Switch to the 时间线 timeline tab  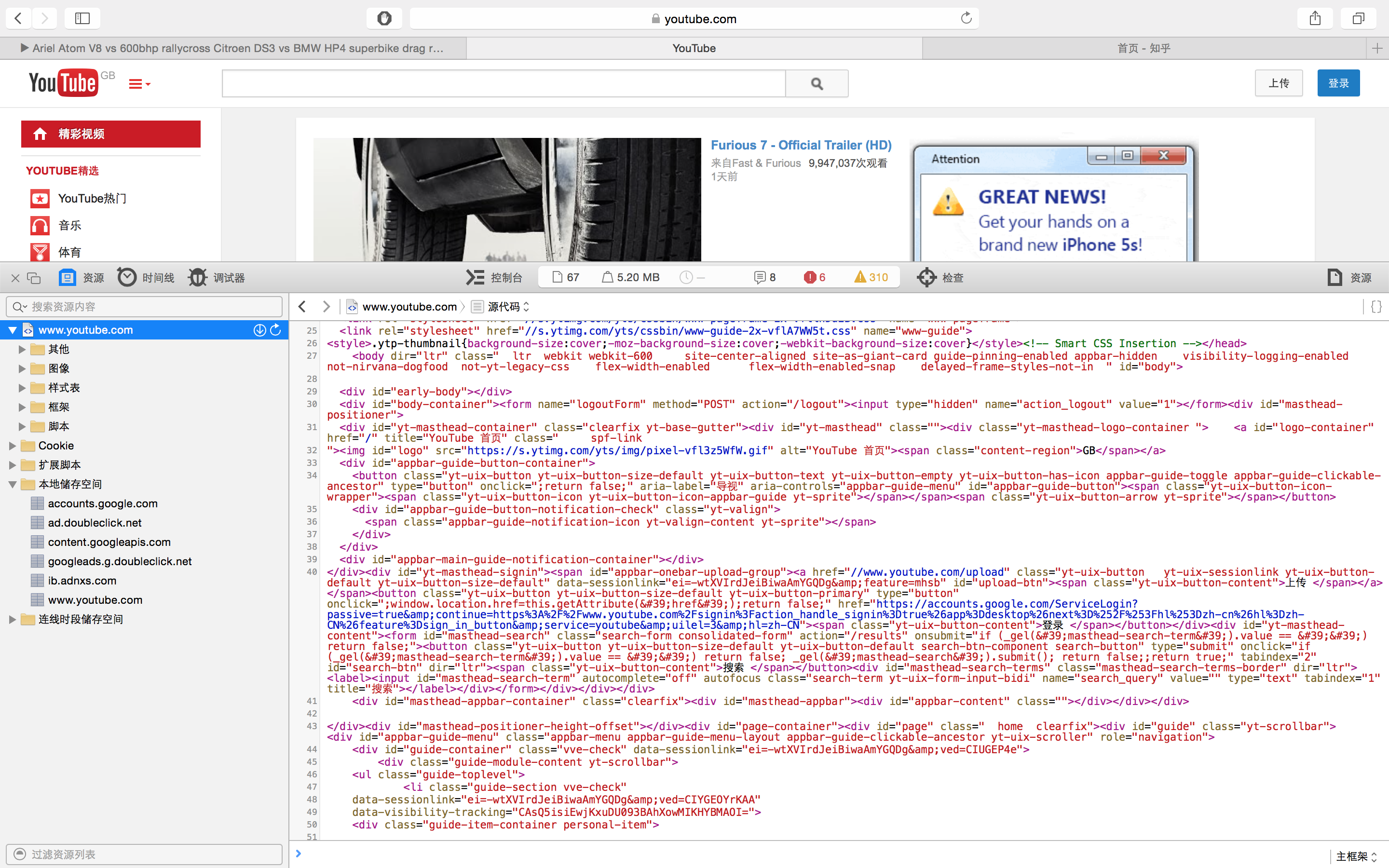pyautogui.click(x=146, y=278)
